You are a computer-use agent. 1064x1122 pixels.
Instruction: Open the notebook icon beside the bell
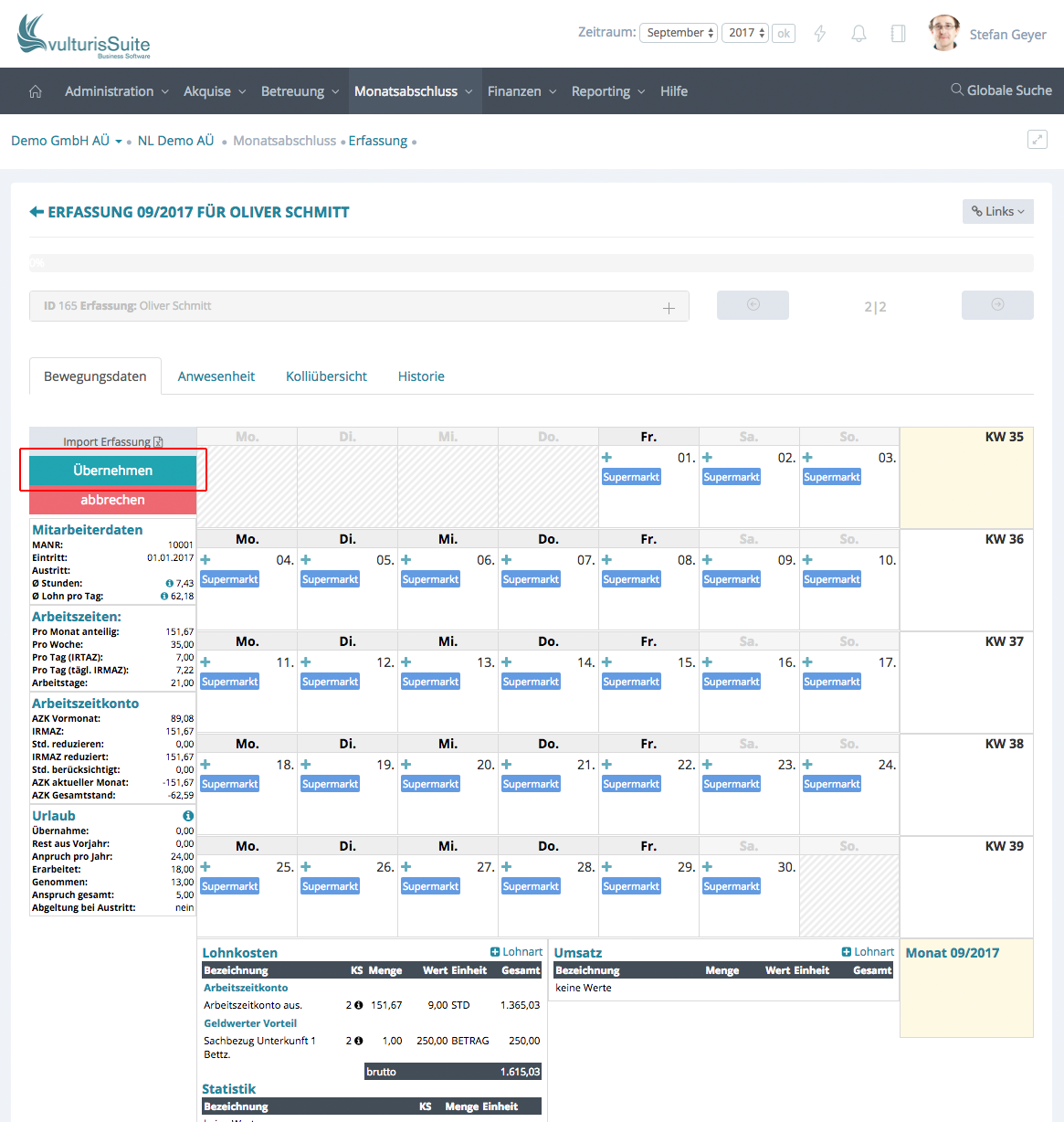coord(898,34)
